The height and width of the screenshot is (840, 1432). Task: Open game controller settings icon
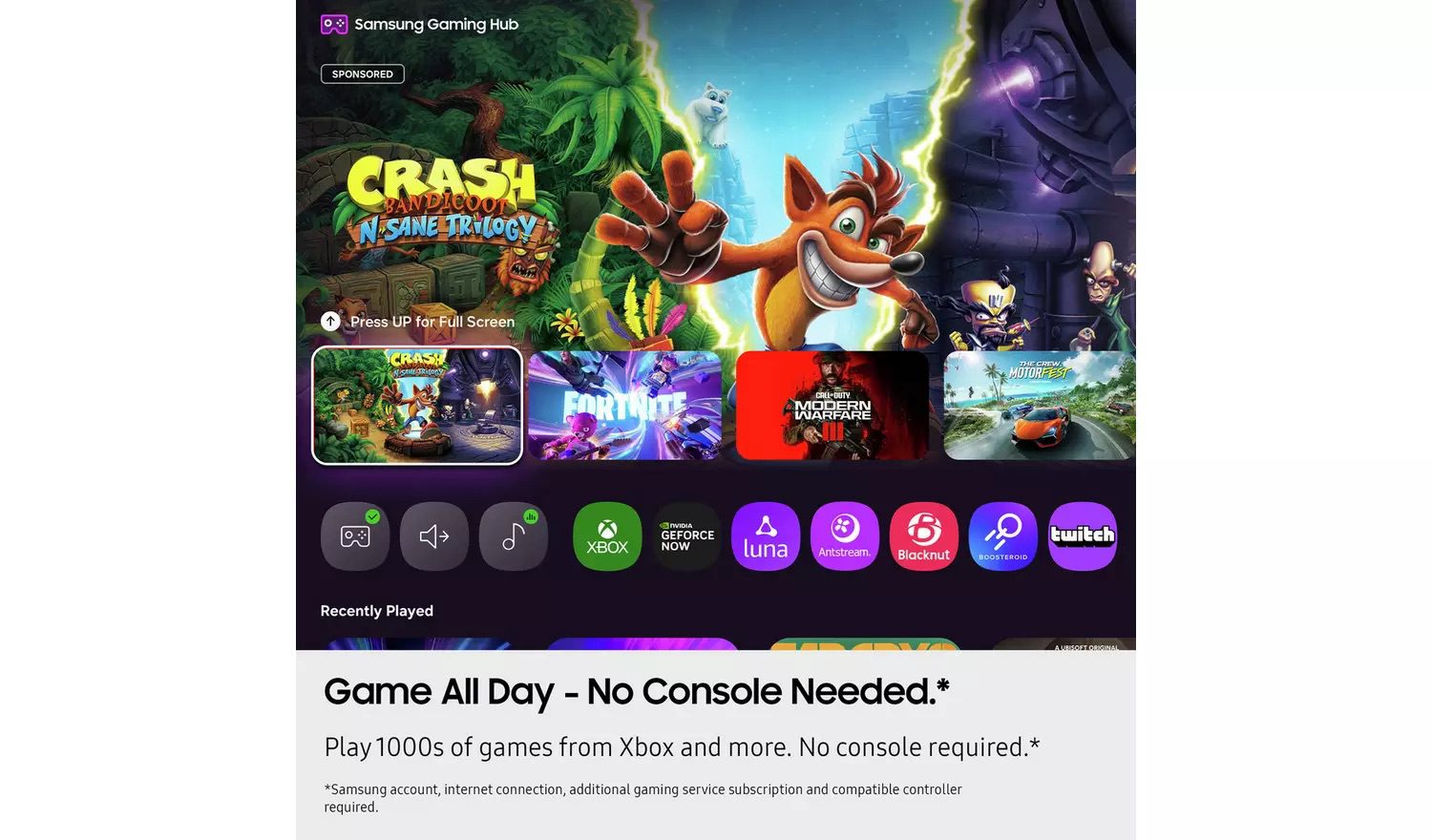(x=355, y=536)
